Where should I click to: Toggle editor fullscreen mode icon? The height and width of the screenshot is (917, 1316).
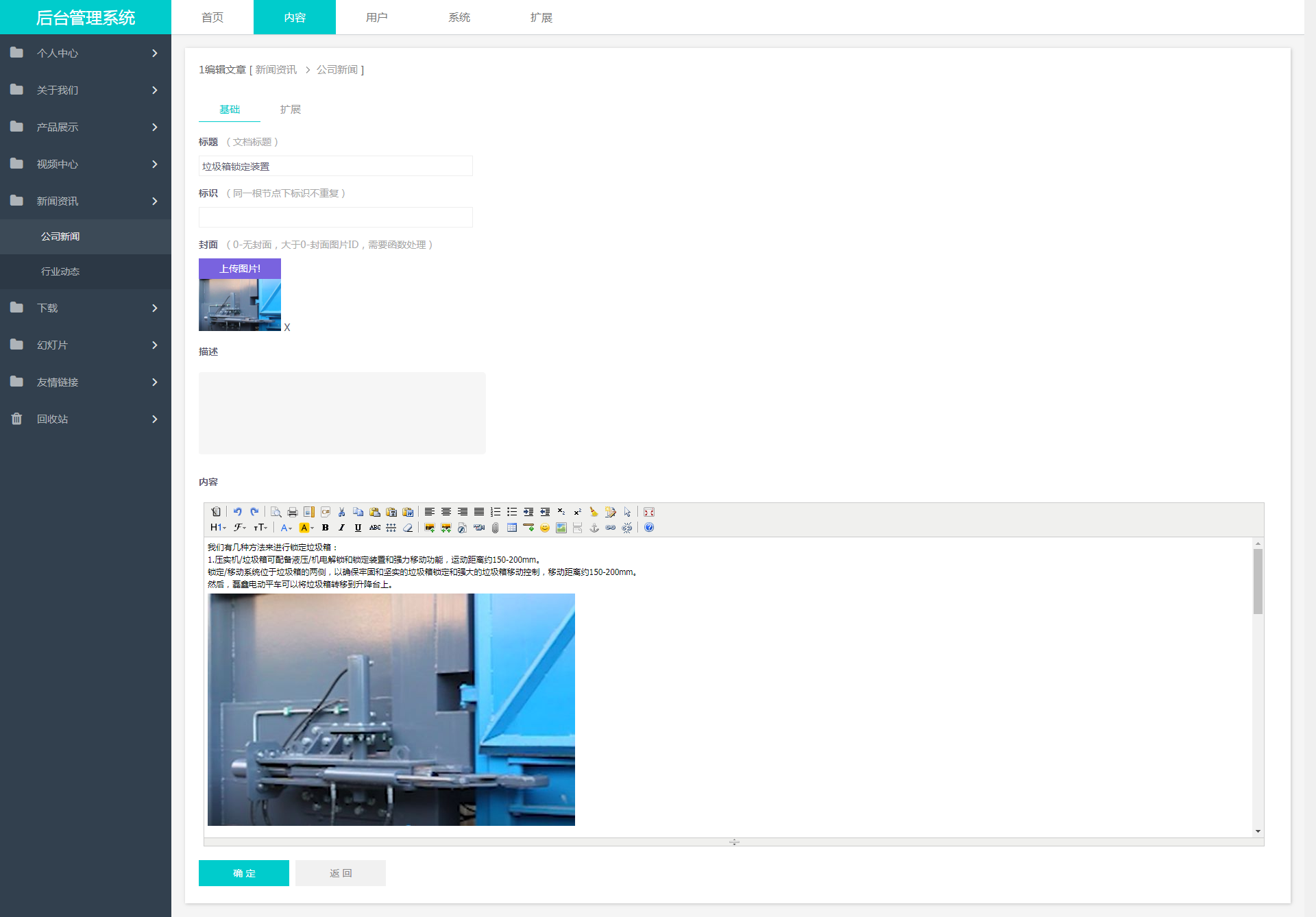tap(649, 512)
